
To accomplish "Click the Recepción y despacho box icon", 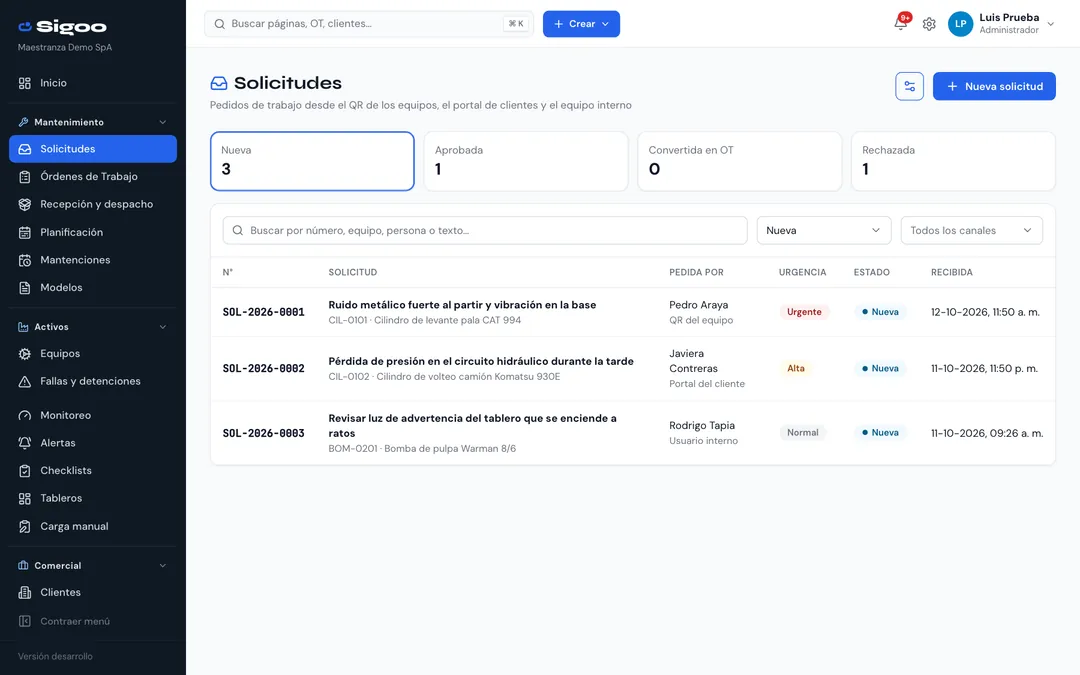I will coord(25,205).
